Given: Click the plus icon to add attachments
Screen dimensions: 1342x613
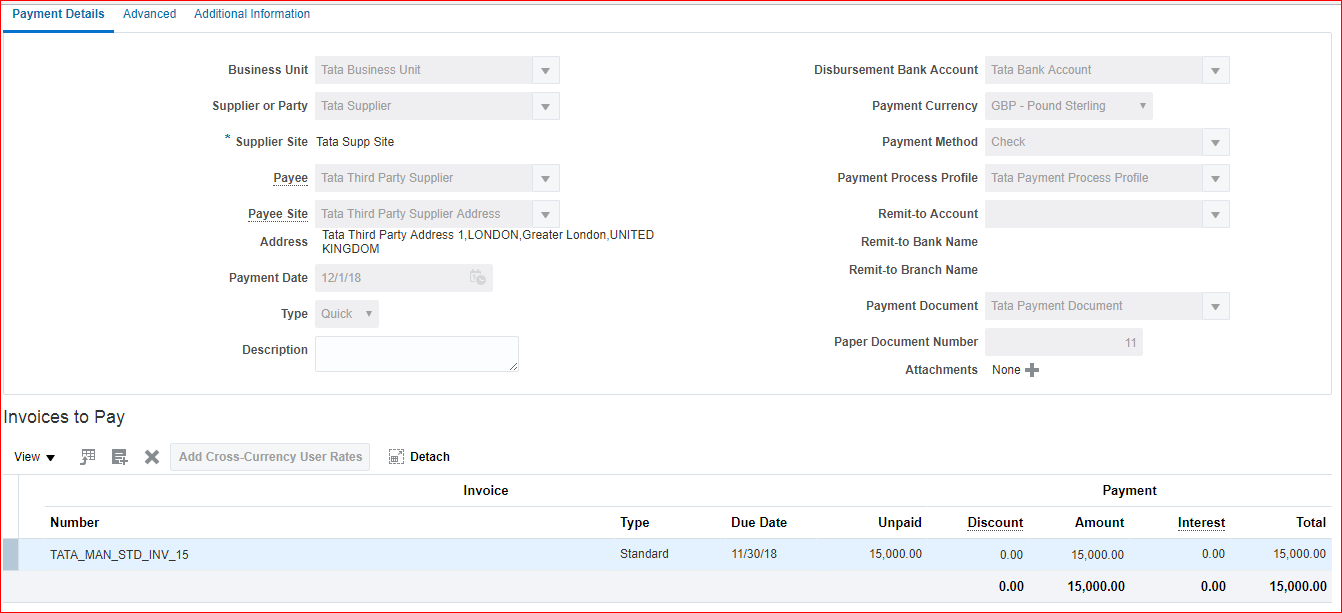Looking at the screenshot, I should click(x=1032, y=370).
